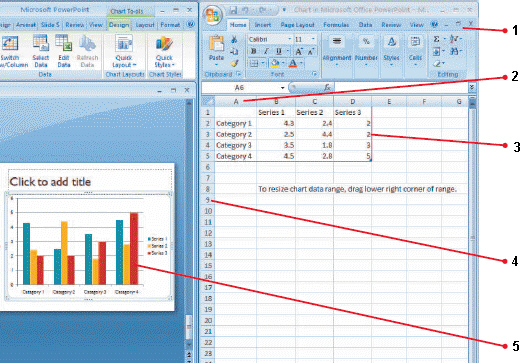Switch to Excel Formulas tab
Viewport: 530px width, 363px height.
coord(336,25)
